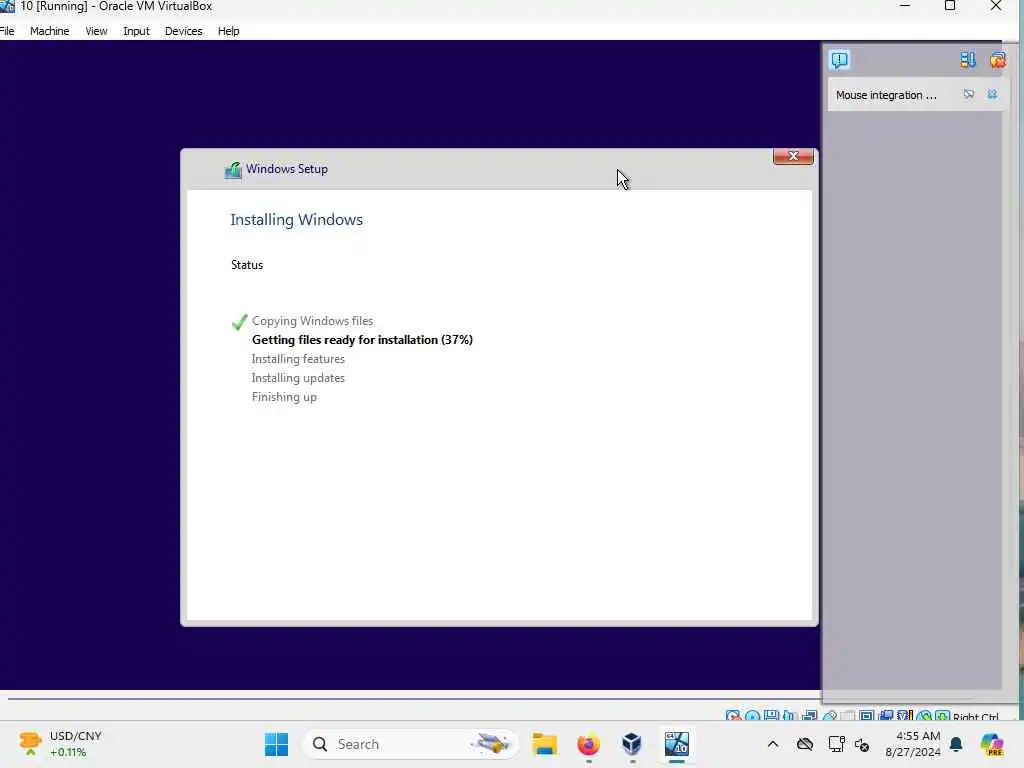Image resolution: width=1024 pixels, height=768 pixels.
Task: Open the Windows Start menu
Action: click(x=276, y=744)
